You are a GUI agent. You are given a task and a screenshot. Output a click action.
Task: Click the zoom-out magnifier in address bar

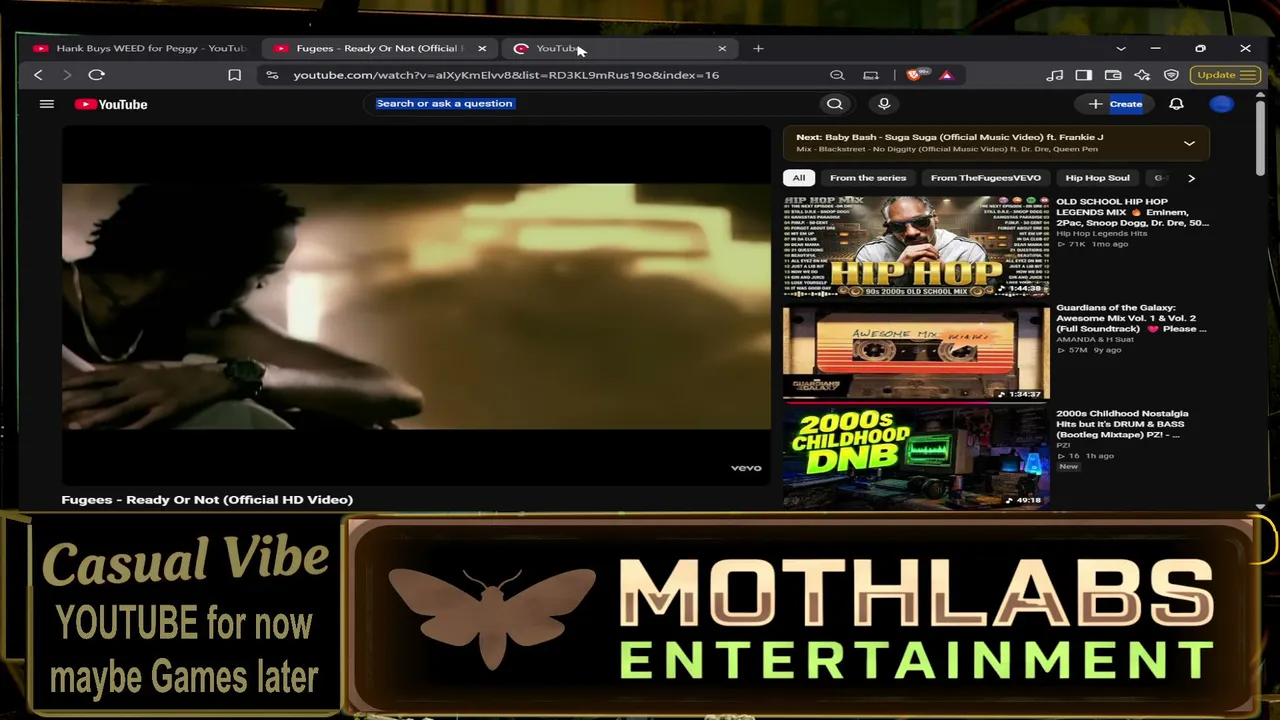(837, 75)
